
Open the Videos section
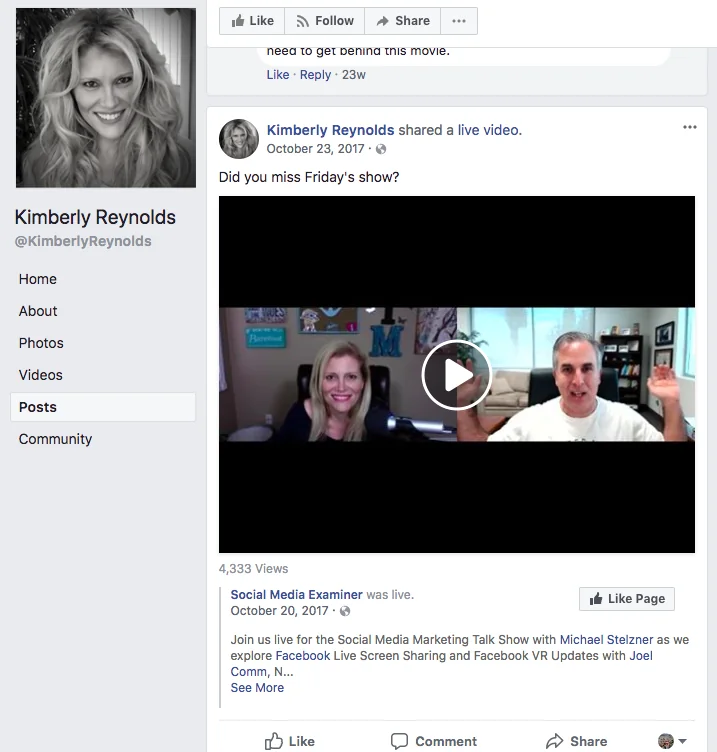point(40,375)
